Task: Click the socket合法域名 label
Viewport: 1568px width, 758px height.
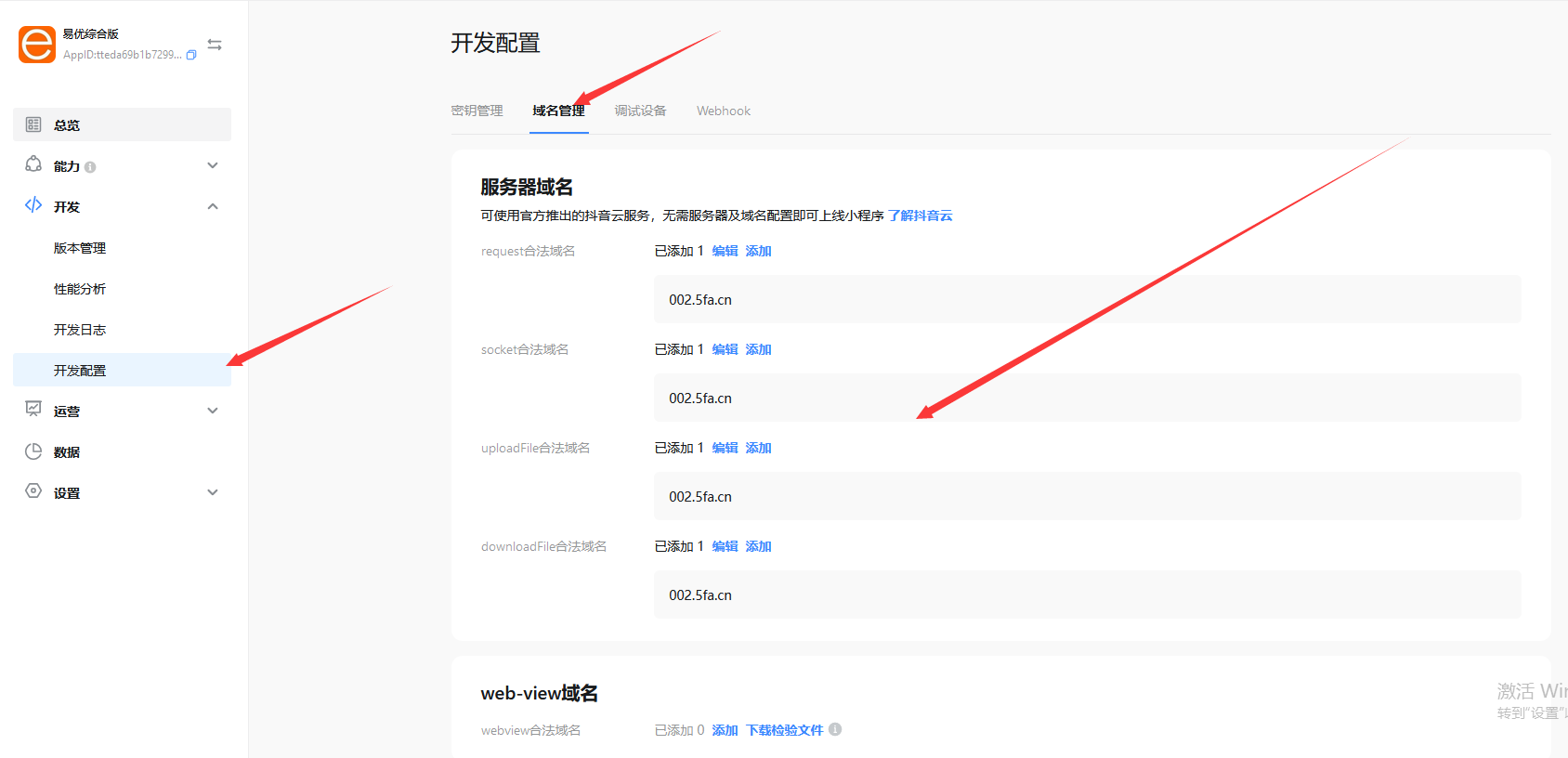Action: point(525,349)
